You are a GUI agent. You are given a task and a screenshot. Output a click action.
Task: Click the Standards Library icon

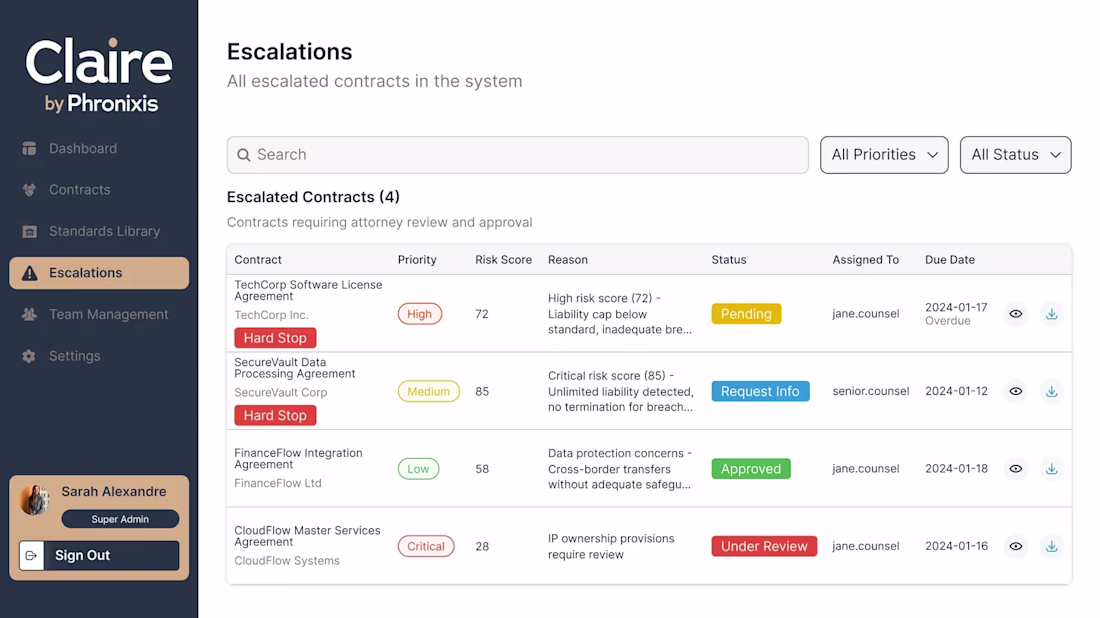tap(29, 231)
